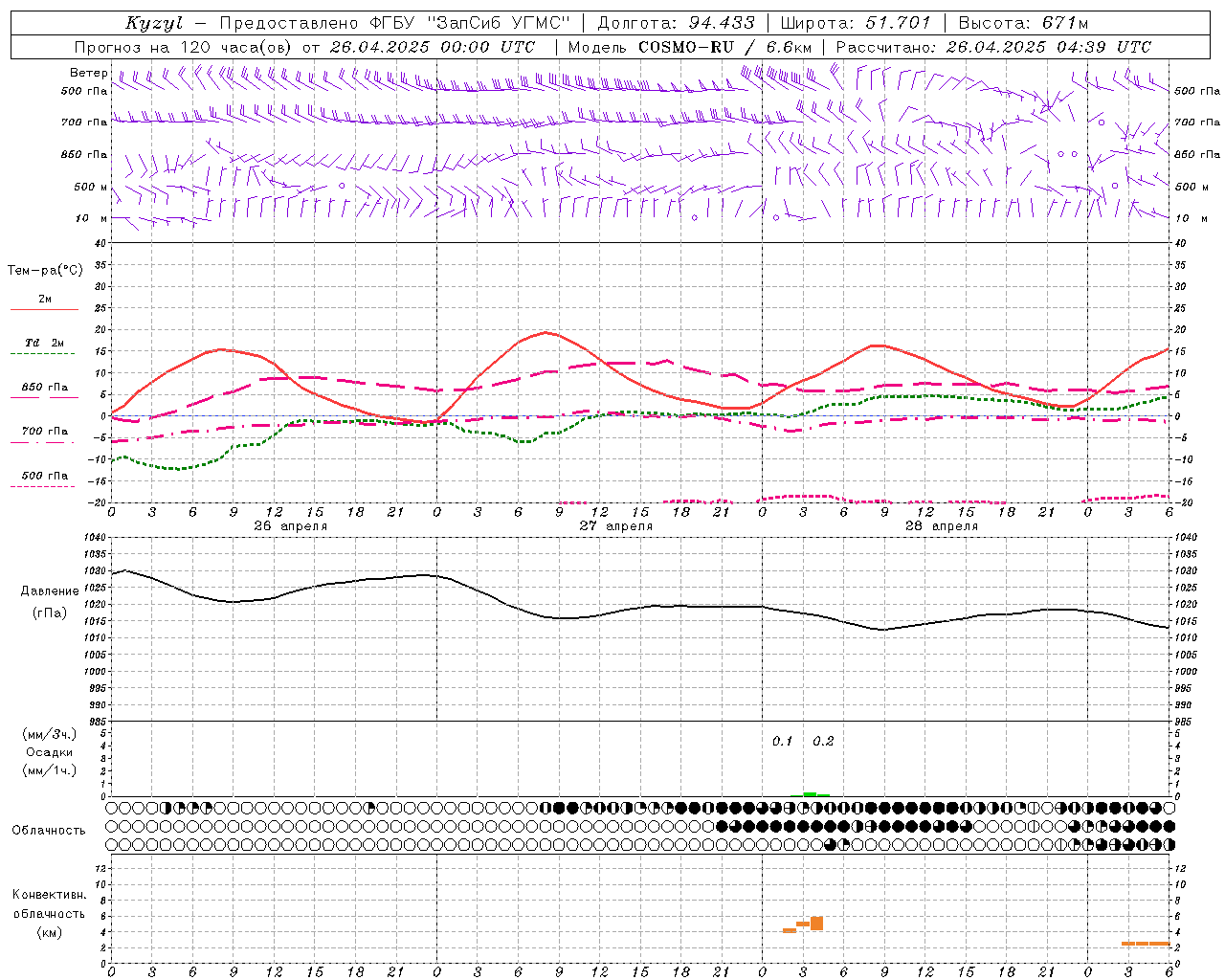The width and height of the screenshot is (1225, 980).
Task: Click the 0.1 precipitation amount value
Action: click(x=783, y=741)
